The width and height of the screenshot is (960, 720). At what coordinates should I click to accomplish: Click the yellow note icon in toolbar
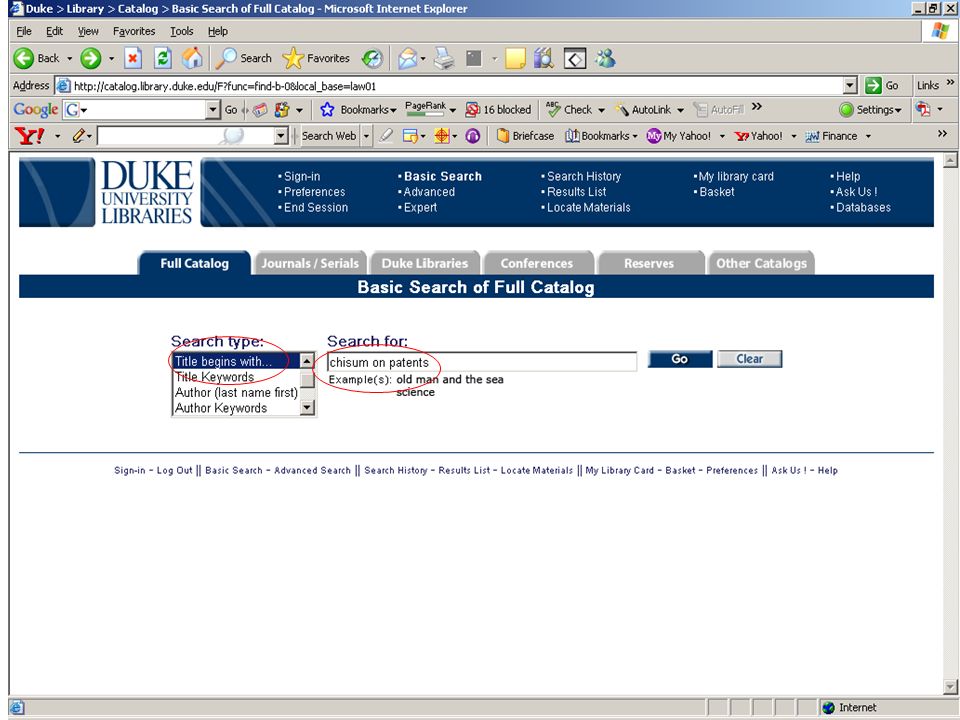click(515, 59)
